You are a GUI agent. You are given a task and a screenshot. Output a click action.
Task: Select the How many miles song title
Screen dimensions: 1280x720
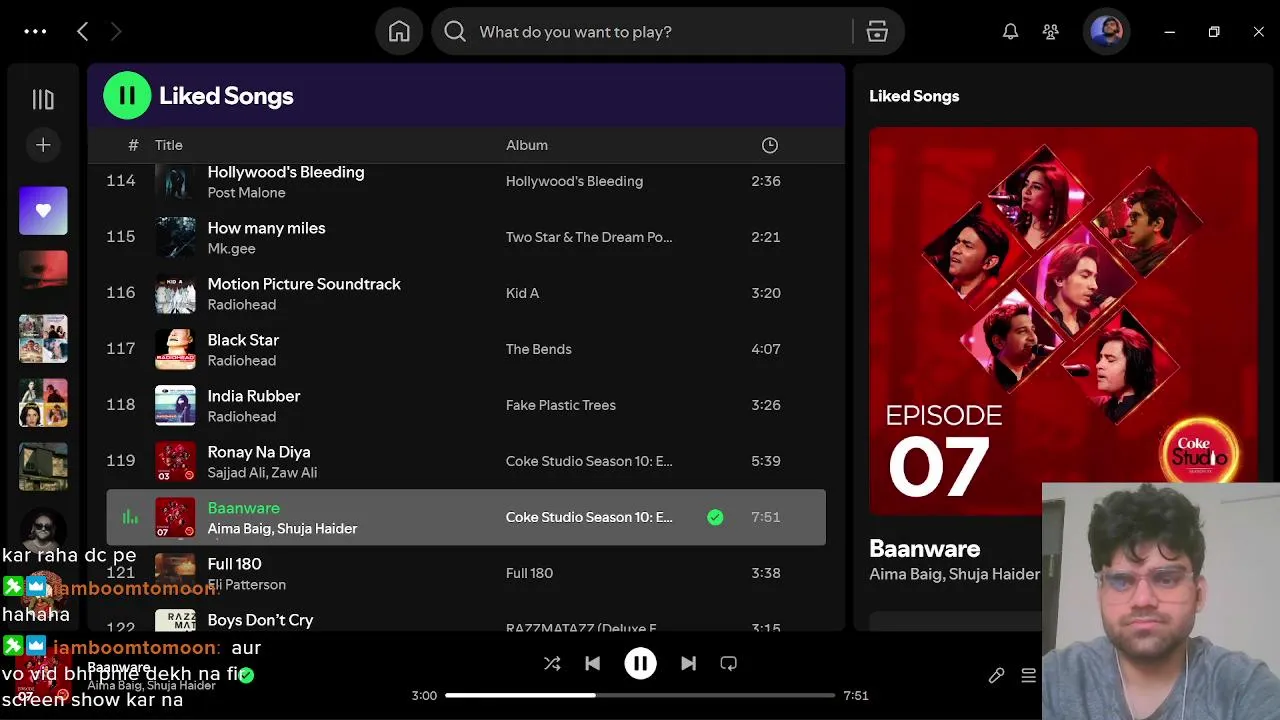click(x=266, y=228)
